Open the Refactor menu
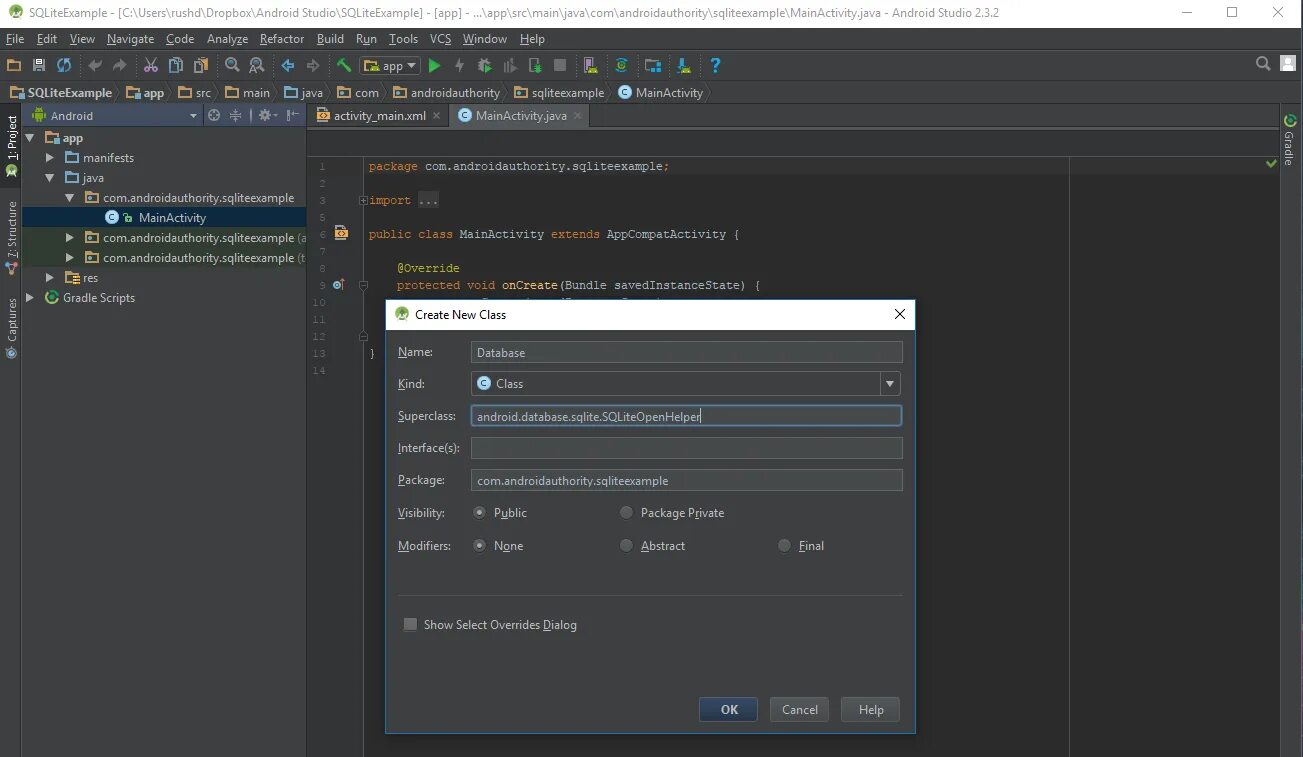The width and height of the screenshot is (1303, 757). [x=282, y=39]
